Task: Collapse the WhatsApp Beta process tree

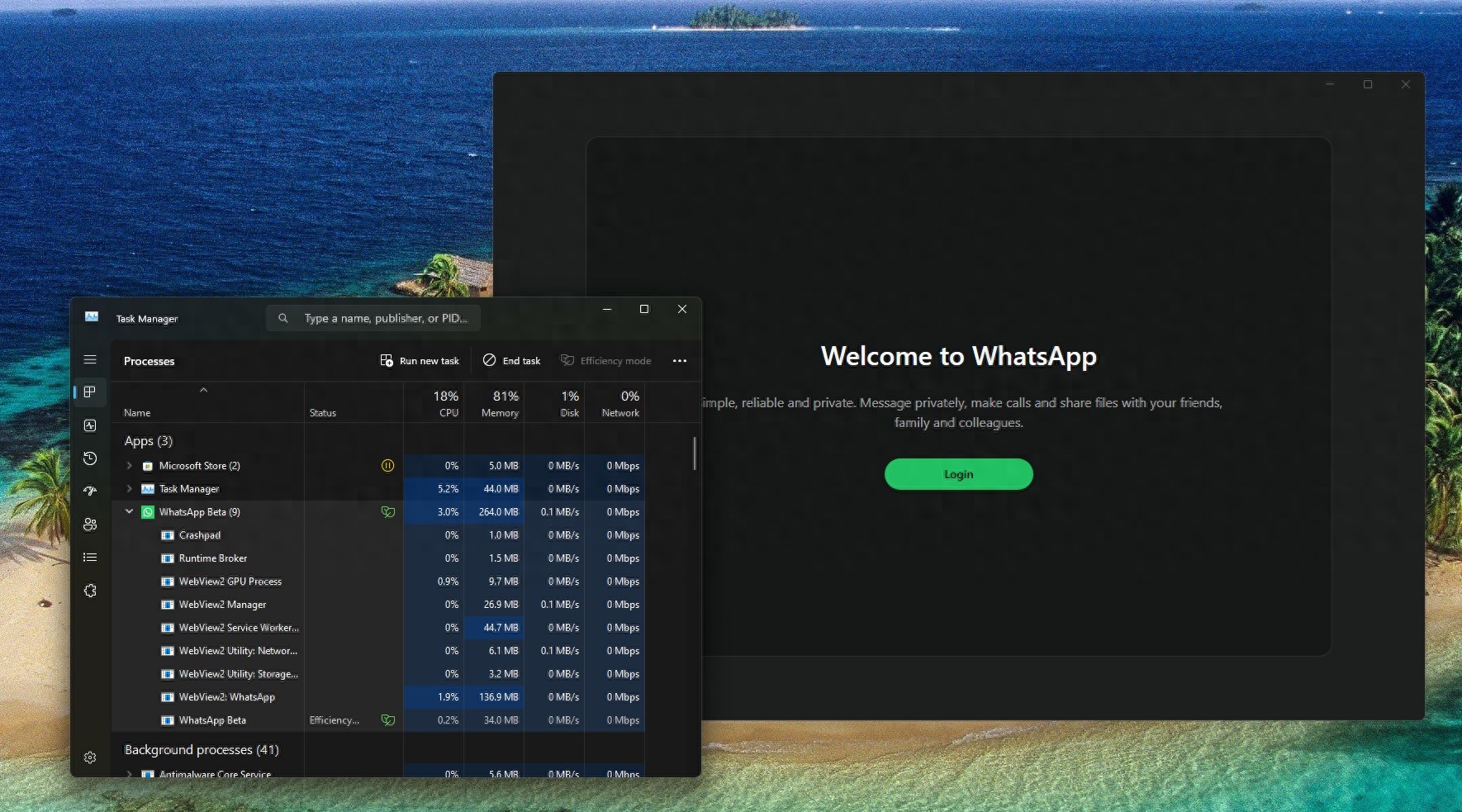Action: tap(129, 511)
